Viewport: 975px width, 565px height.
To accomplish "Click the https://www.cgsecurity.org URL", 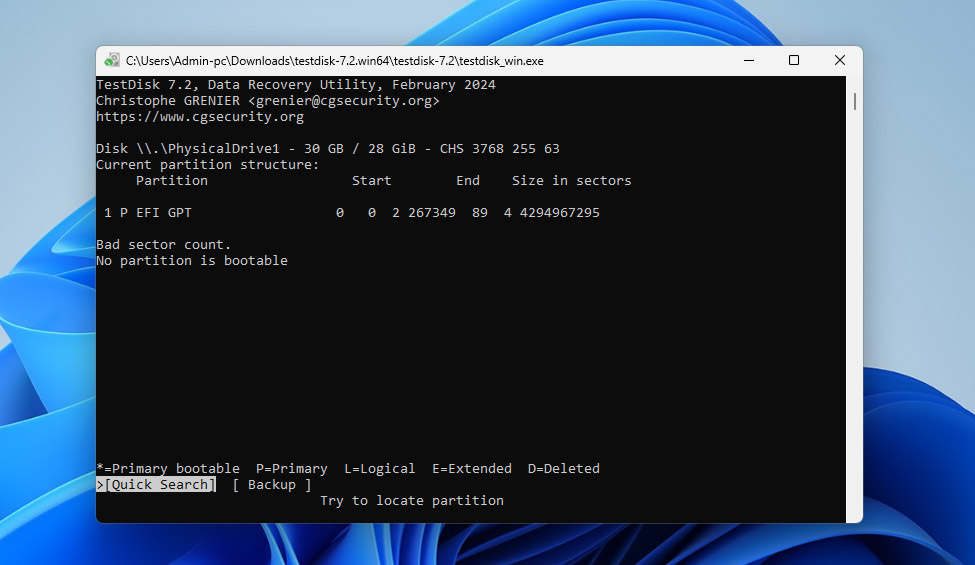I will pos(200,117).
